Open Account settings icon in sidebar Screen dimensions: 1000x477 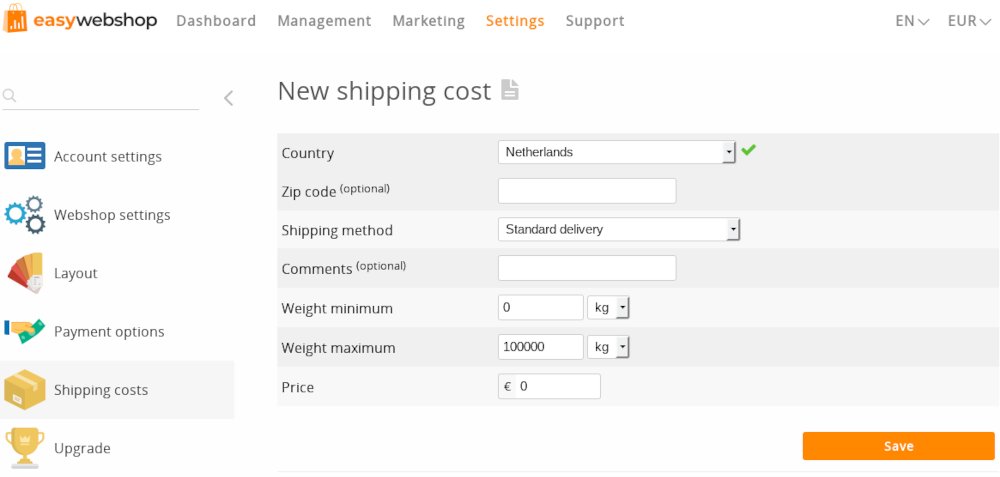[25, 156]
